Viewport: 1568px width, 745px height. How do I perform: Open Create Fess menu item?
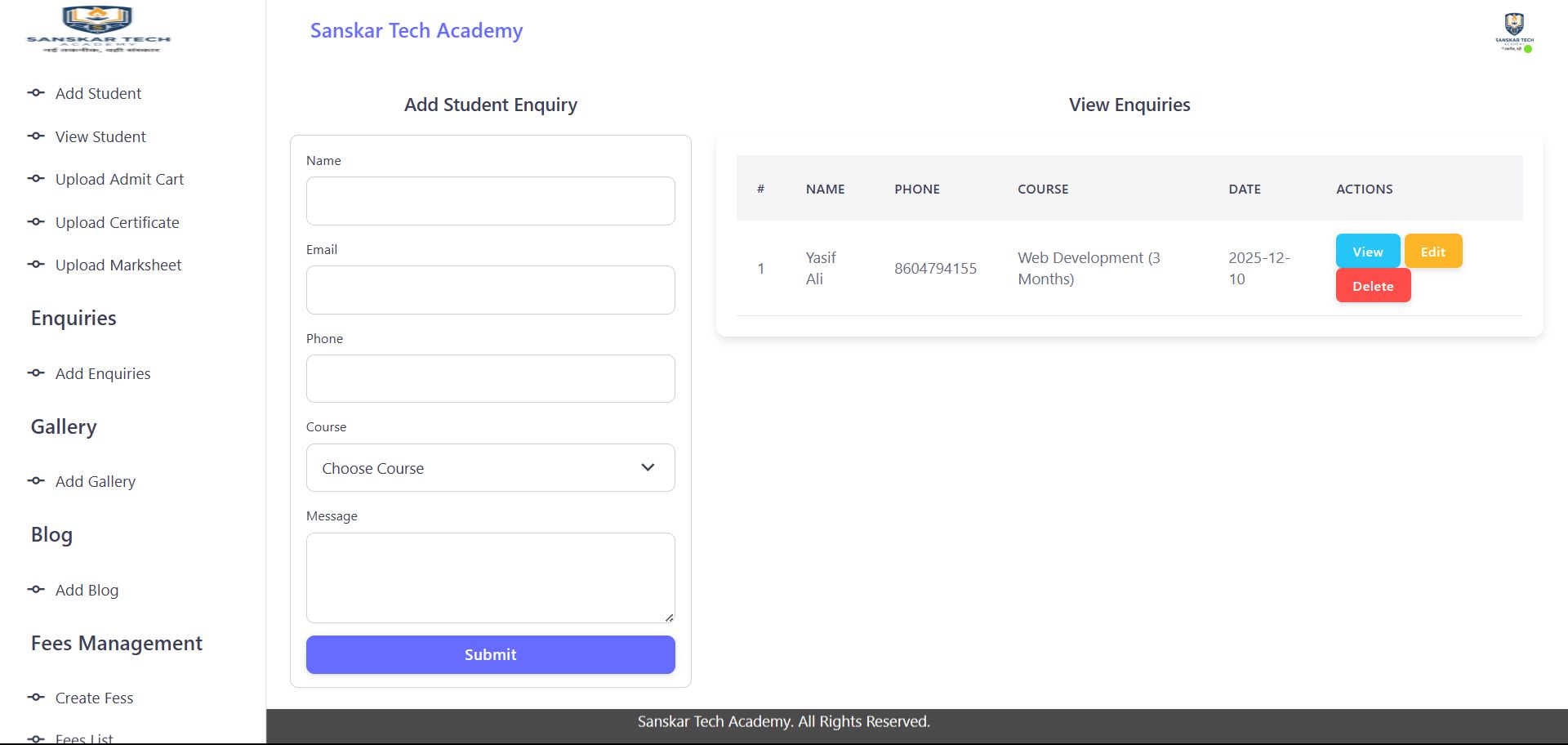pyautogui.click(x=94, y=698)
